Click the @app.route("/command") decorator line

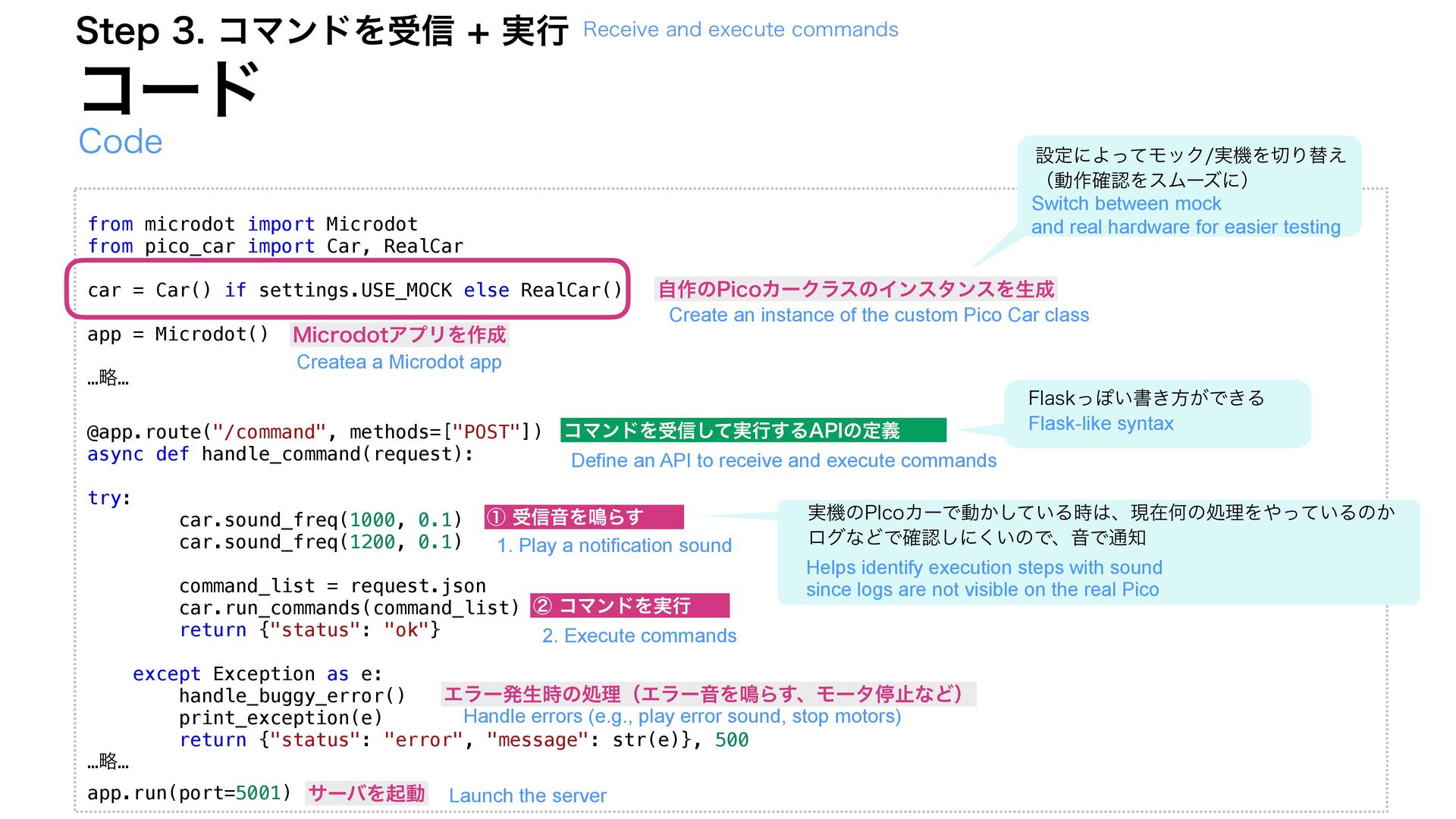[314, 432]
